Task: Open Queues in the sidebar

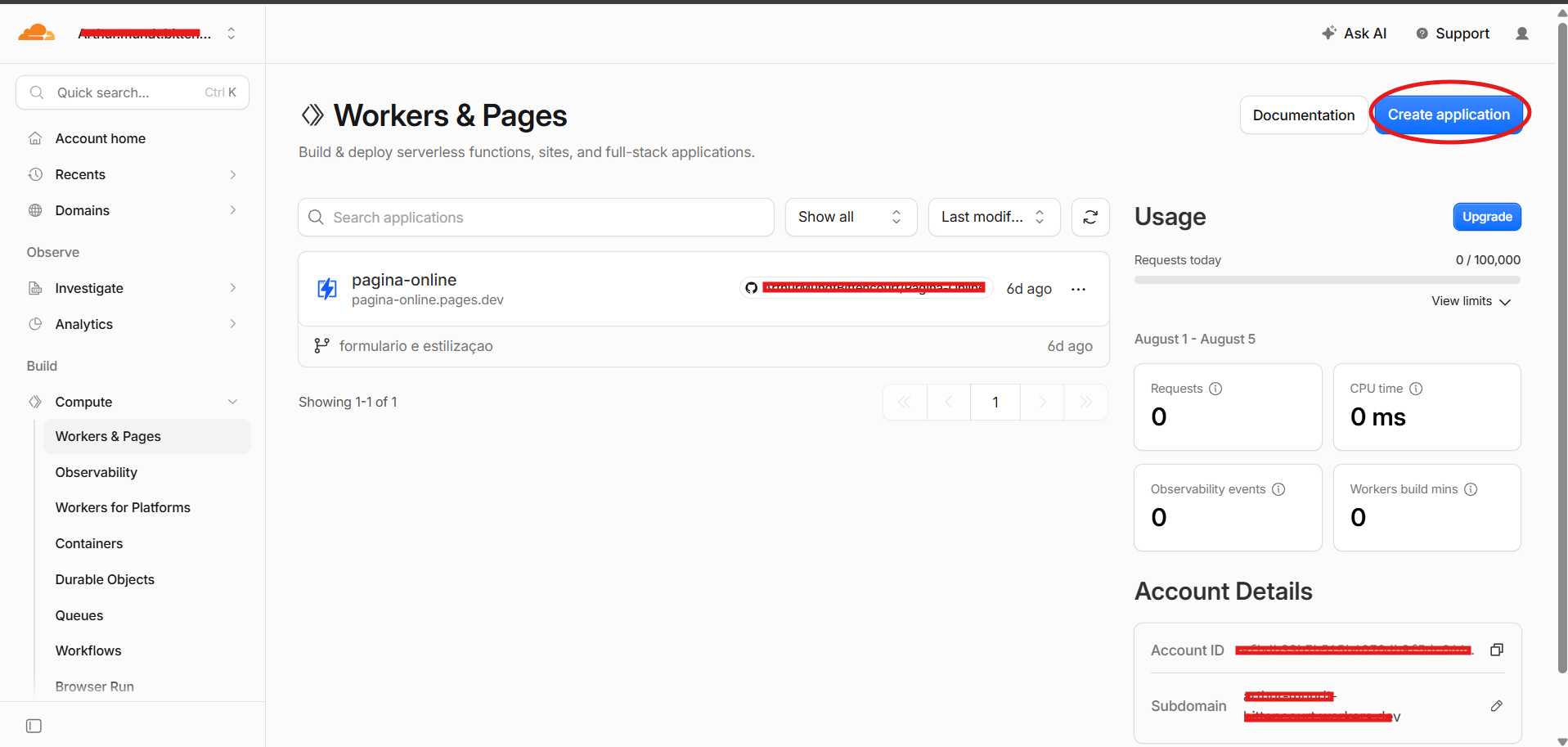Action: (x=79, y=616)
